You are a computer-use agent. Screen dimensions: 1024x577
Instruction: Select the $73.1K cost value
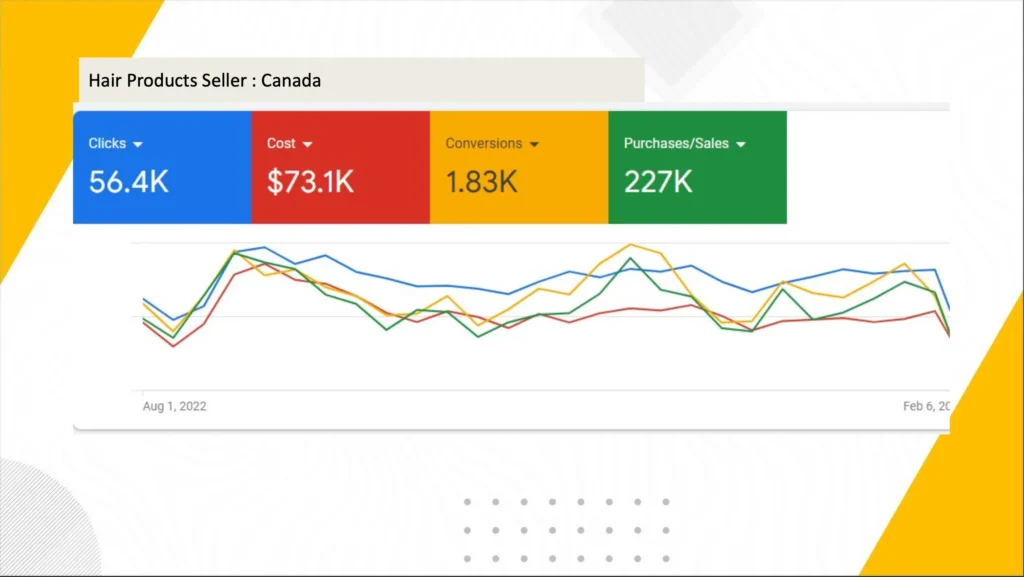pyautogui.click(x=310, y=182)
